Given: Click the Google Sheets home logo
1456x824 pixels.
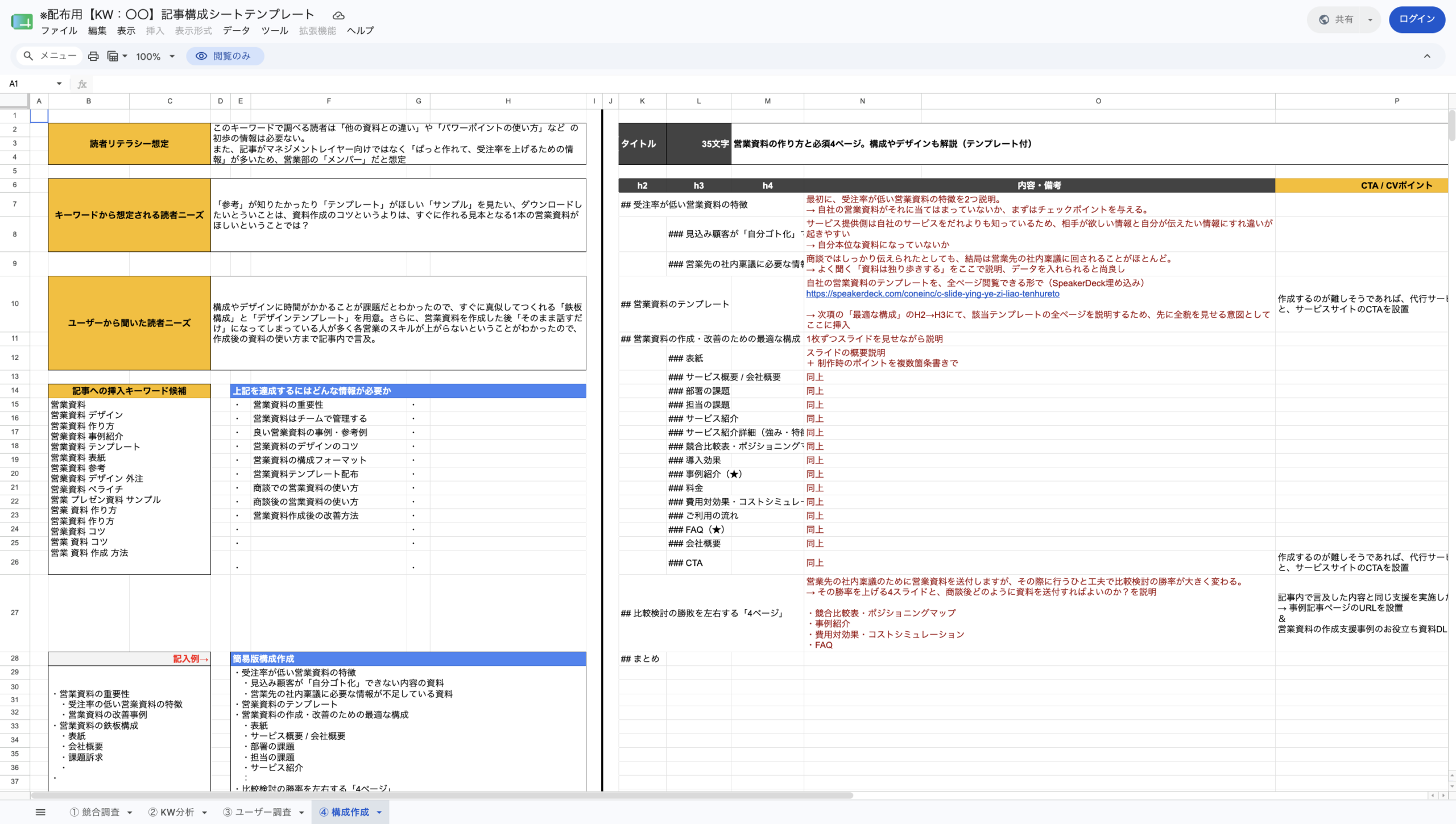Looking at the screenshot, I should (22, 22).
